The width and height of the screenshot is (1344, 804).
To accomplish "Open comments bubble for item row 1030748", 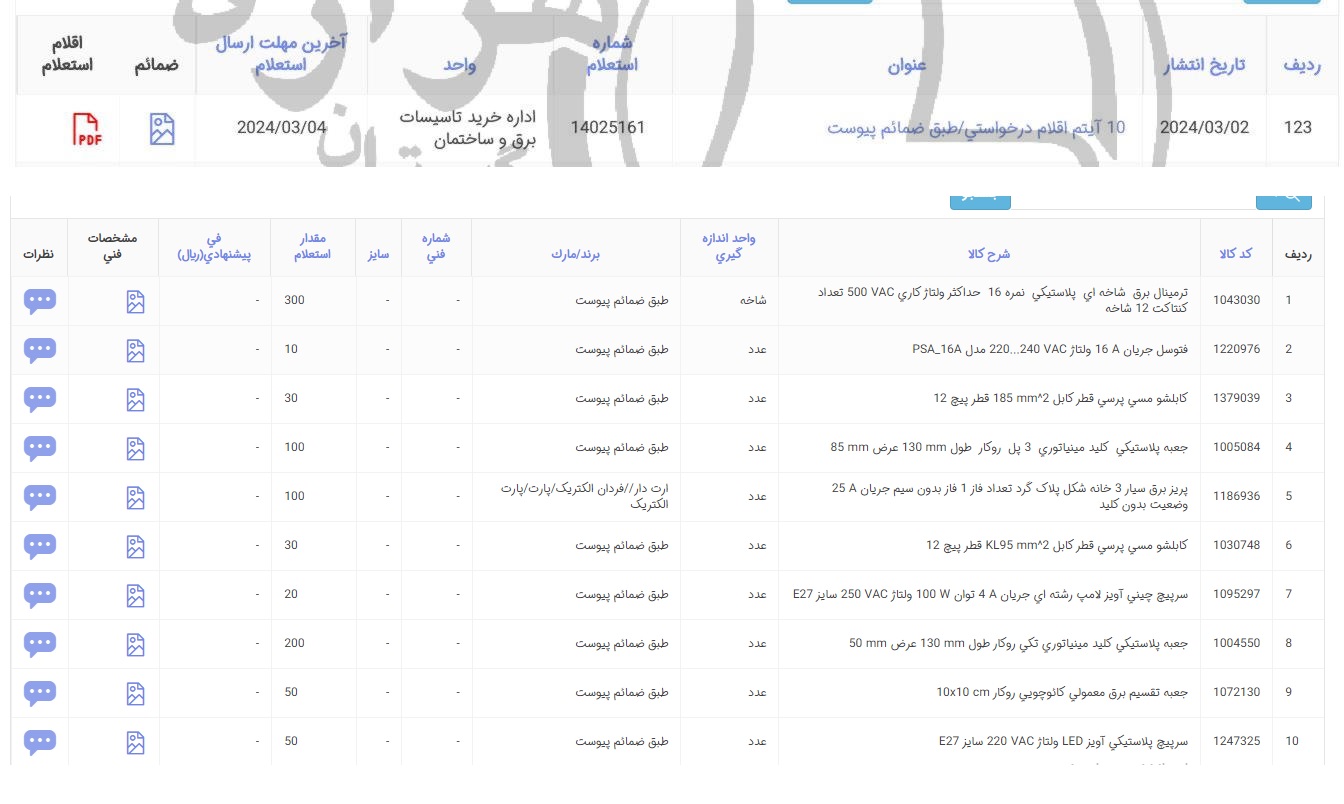I will coord(40,546).
